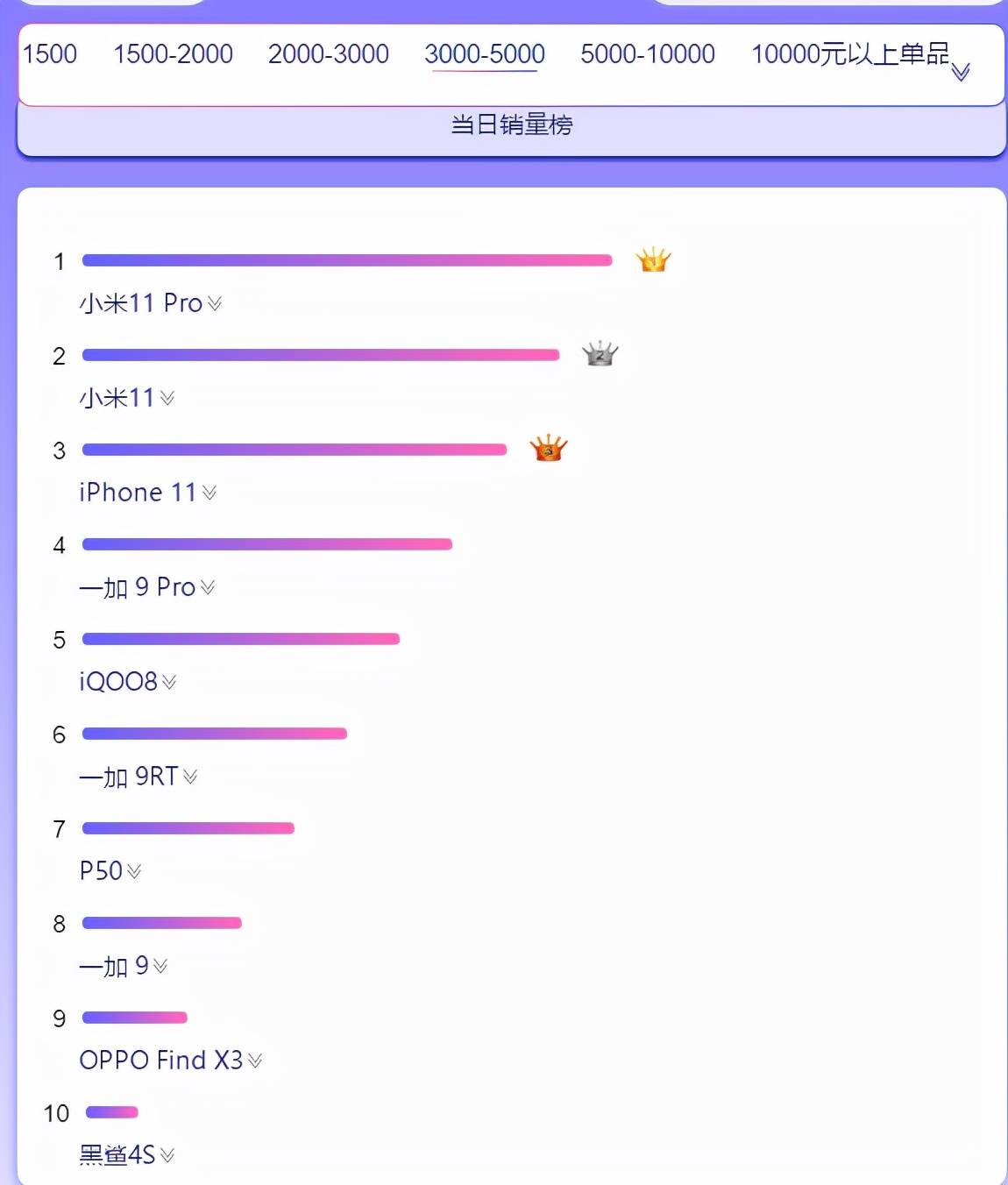Click the silver crown icon
The width and height of the screenshot is (1008, 1185).
(600, 354)
